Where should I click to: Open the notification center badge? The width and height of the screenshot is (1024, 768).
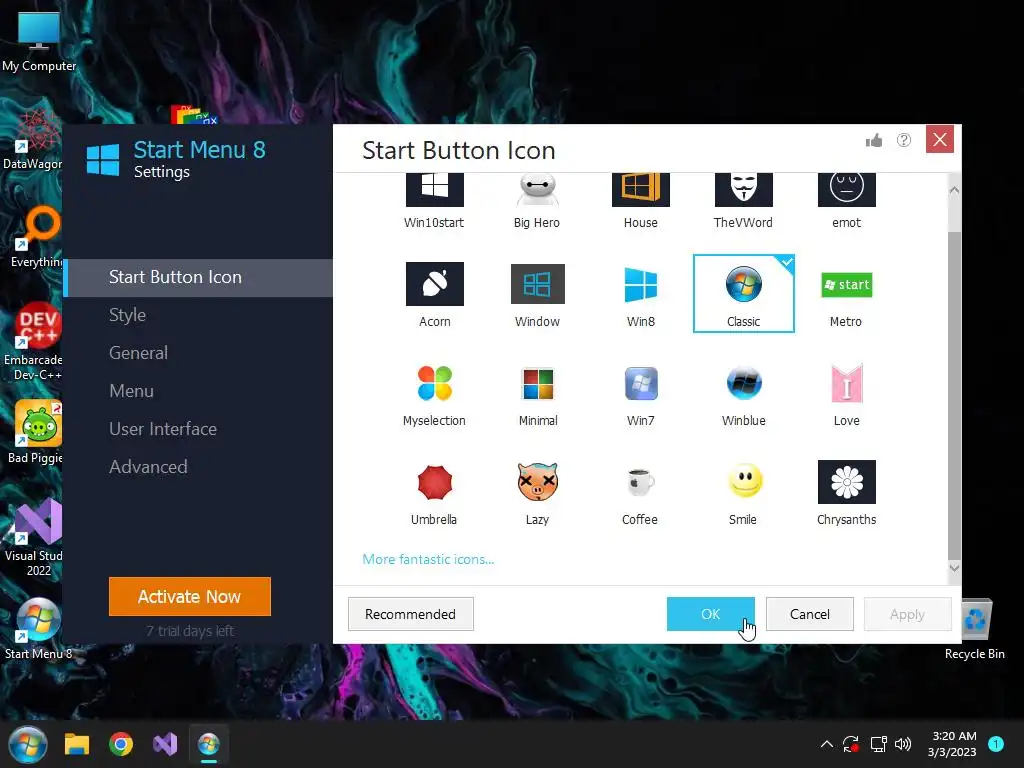coord(996,744)
